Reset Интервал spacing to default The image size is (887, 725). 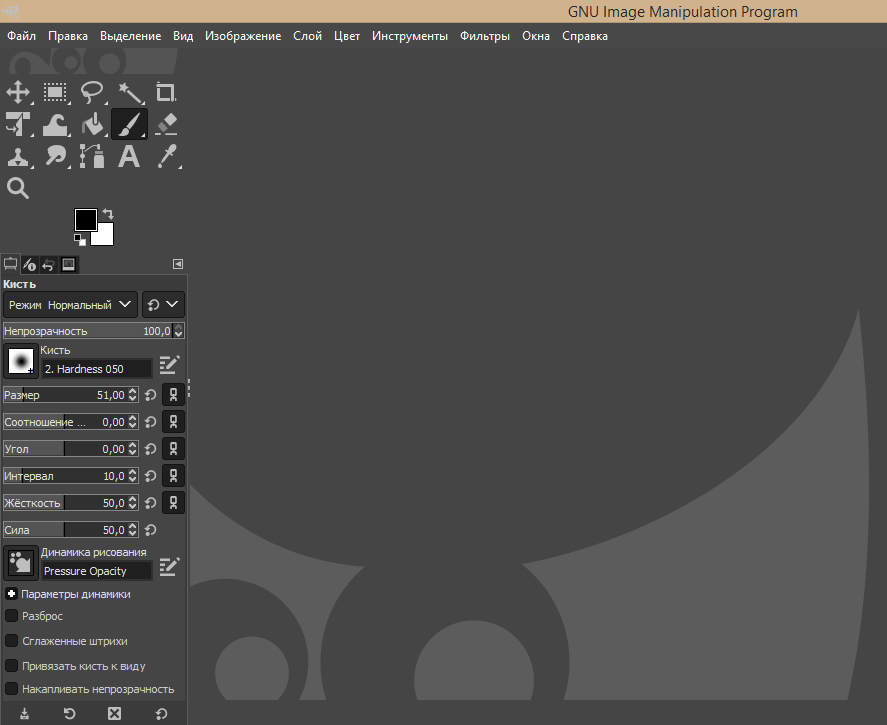150,476
